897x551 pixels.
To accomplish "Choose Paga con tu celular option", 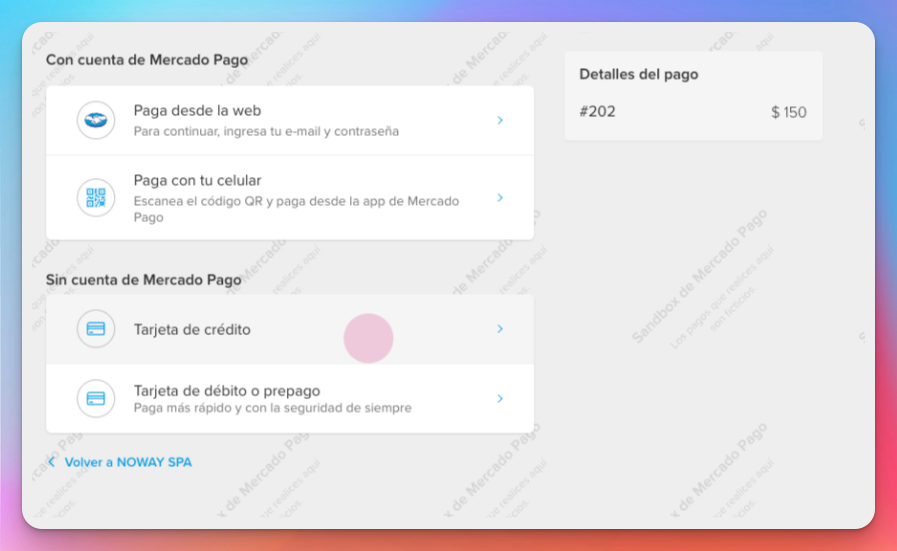I will (x=290, y=197).
